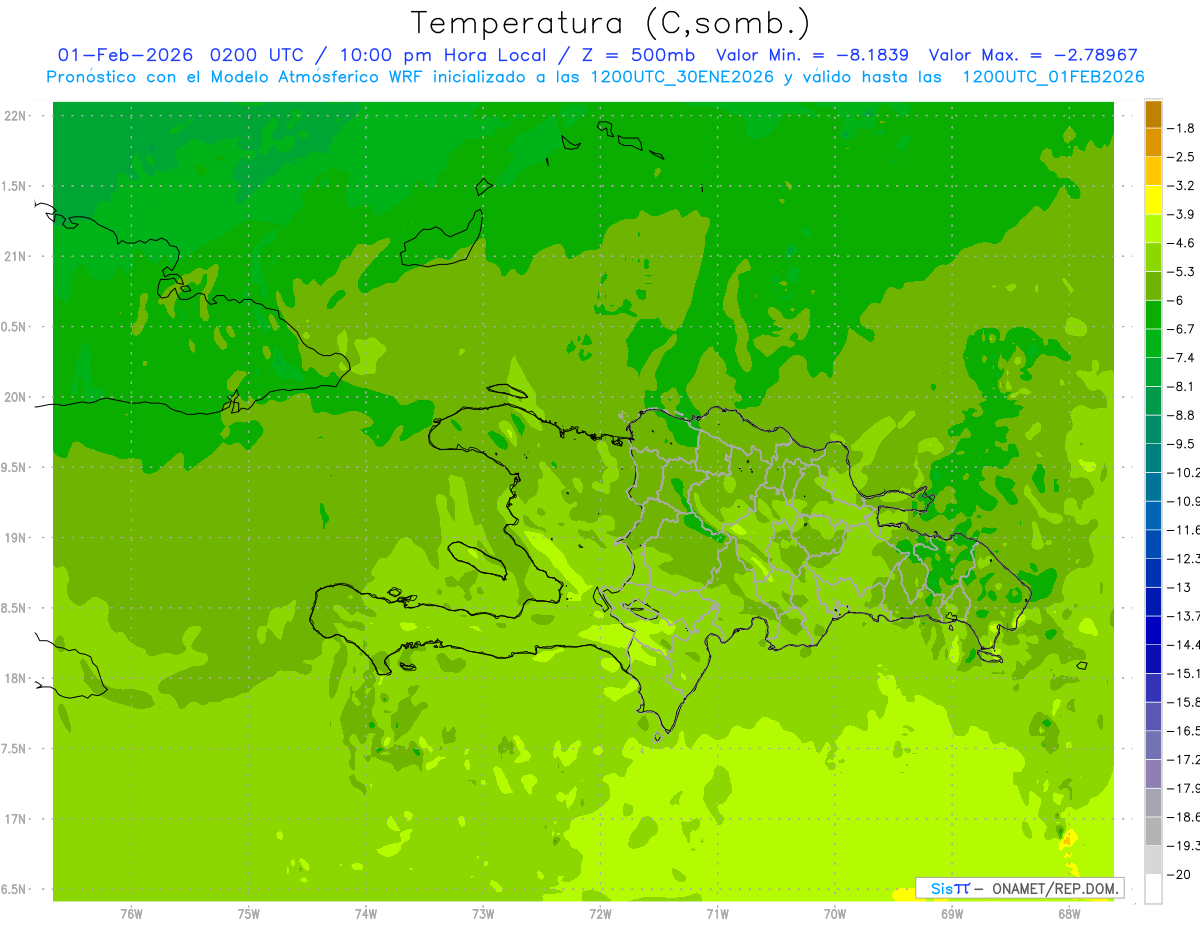The width and height of the screenshot is (1200, 927).
Task: Click the '76W' longitude axis label
Action: point(131,913)
